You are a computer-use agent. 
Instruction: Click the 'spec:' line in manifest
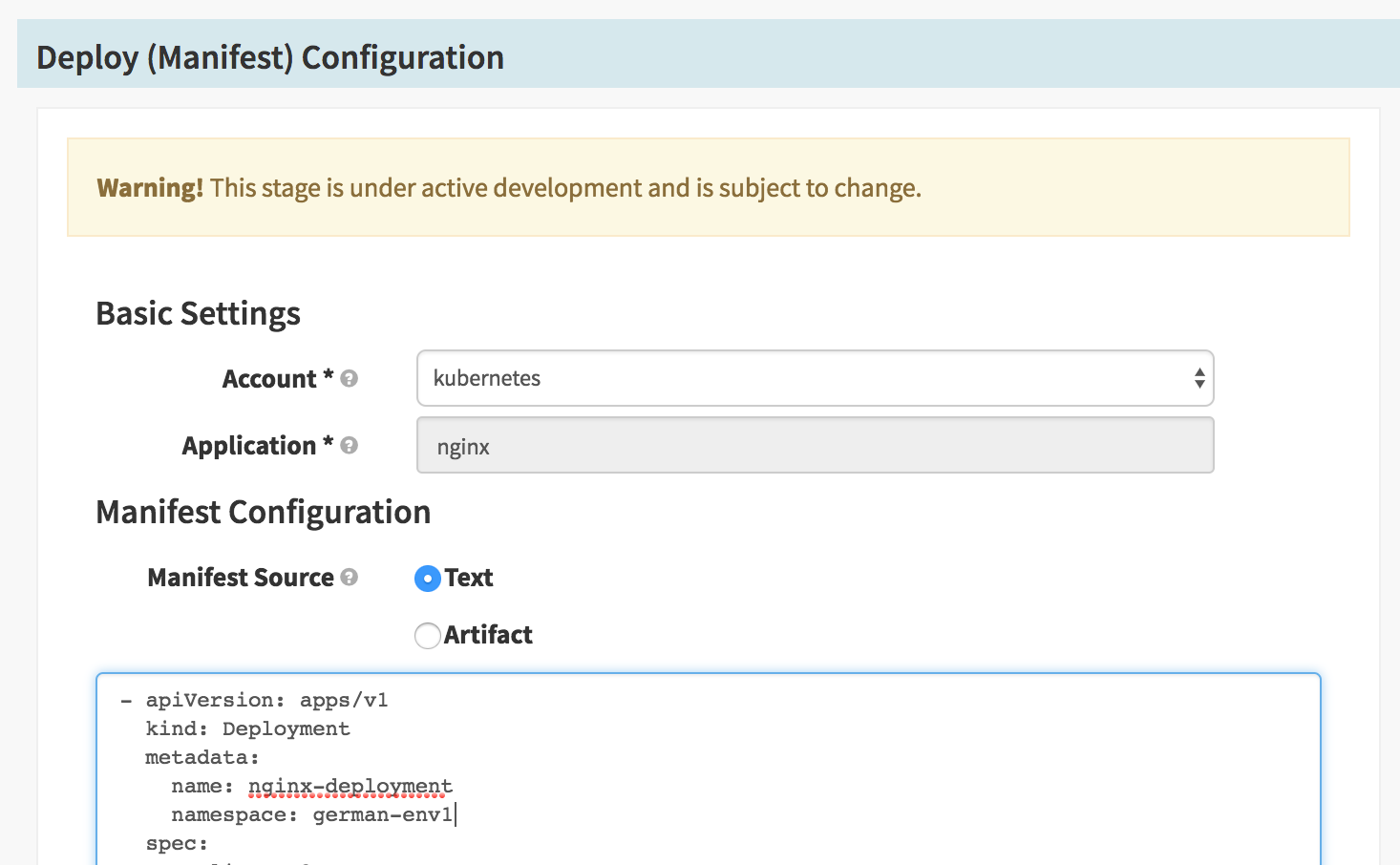[177, 844]
